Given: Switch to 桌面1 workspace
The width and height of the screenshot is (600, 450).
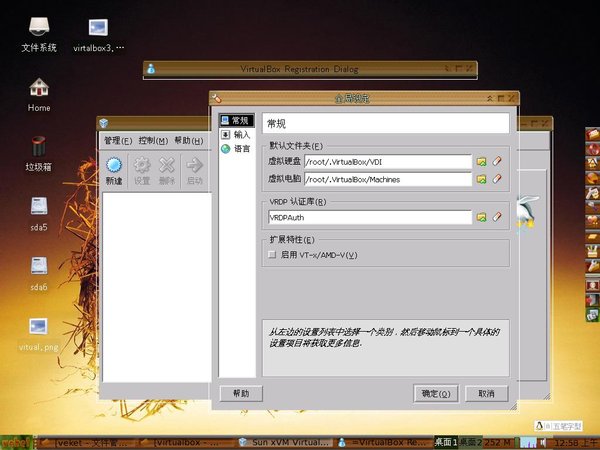Looking at the screenshot, I should (445, 443).
